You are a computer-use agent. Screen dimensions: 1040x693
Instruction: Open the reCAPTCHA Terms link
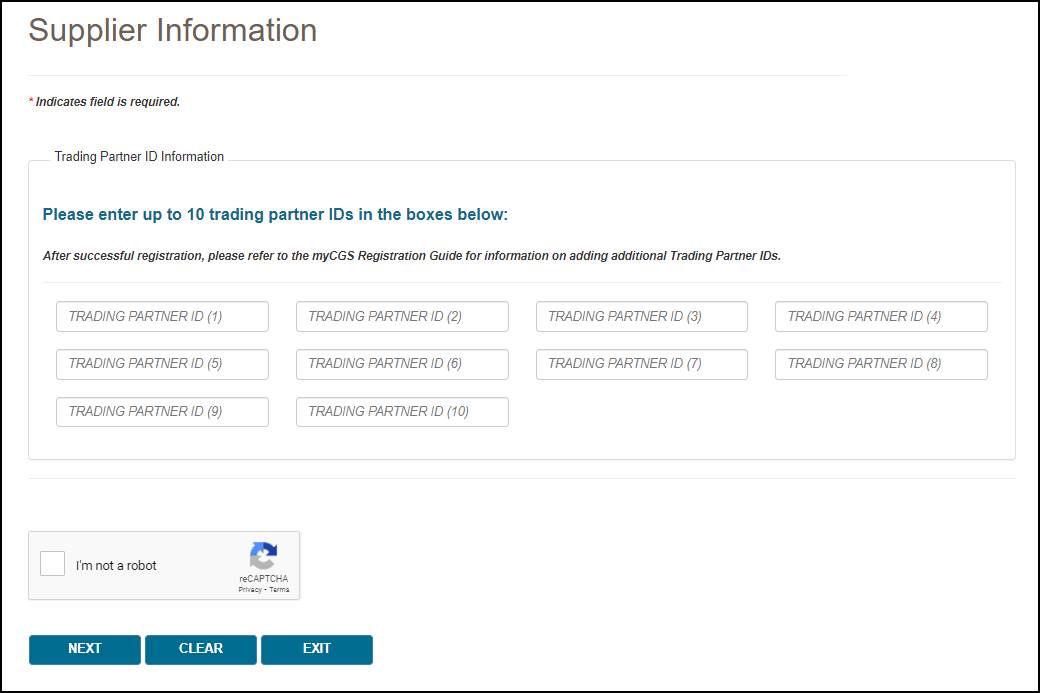pyautogui.click(x=279, y=590)
